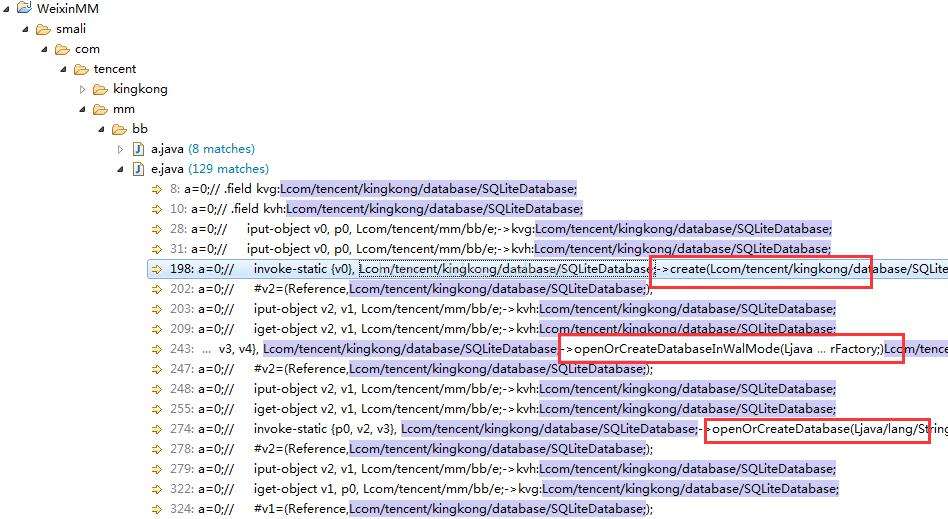Click the kingkong folder icon
The width and height of the screenshot is (948, 519).
tap(100, 90)
